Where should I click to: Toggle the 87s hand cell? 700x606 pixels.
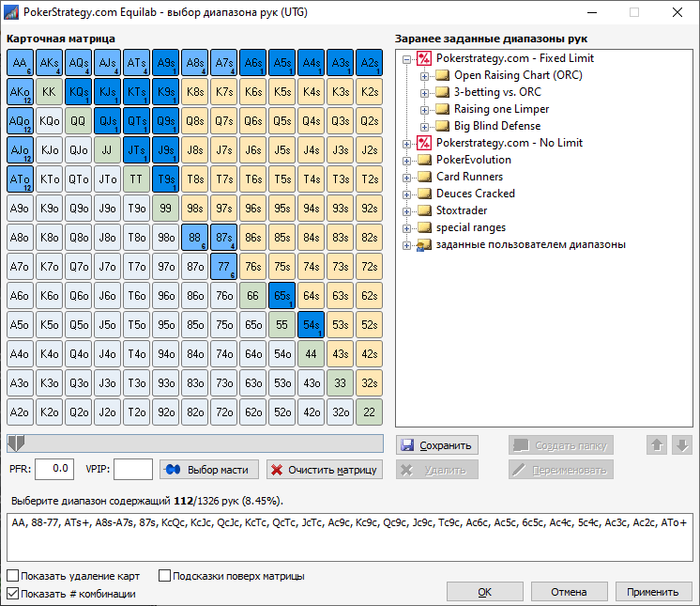[224, 237]
